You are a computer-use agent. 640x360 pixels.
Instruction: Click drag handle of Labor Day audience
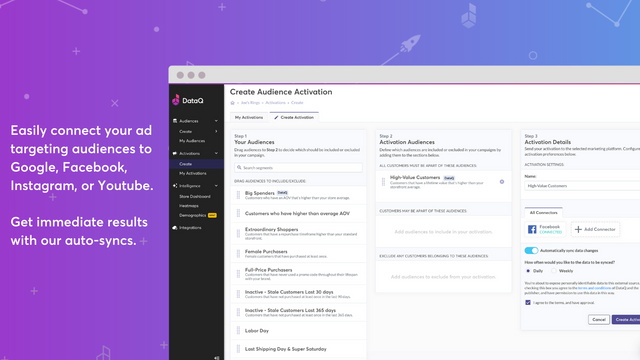pos(238,331)
